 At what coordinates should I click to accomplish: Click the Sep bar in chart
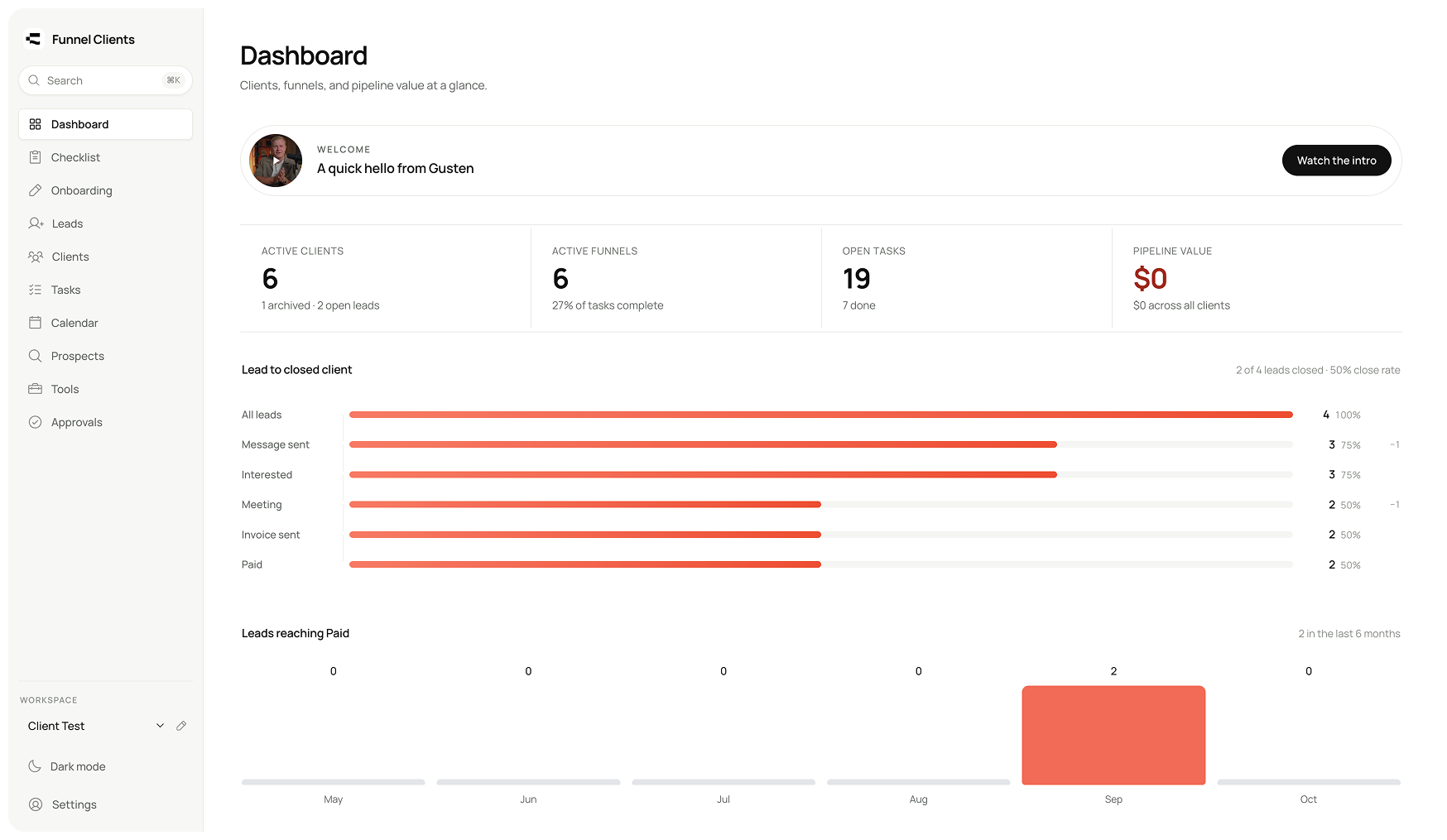(x=1113, y=735)
